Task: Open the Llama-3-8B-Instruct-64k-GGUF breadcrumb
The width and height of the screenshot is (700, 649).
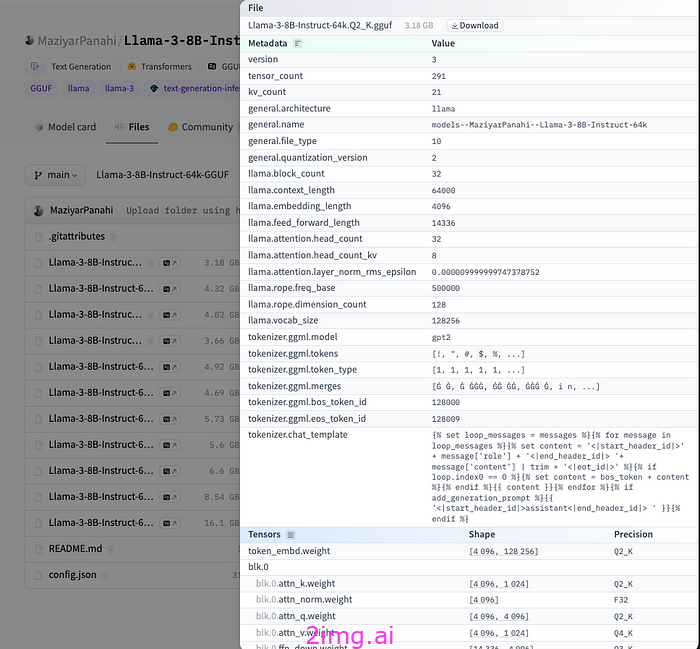Action: (x=162, y=175)
